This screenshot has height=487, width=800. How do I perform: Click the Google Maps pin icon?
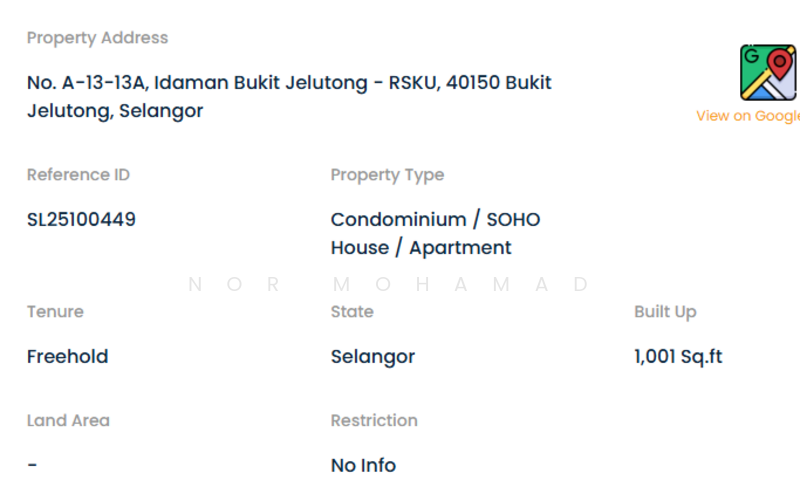coord(767,72)
